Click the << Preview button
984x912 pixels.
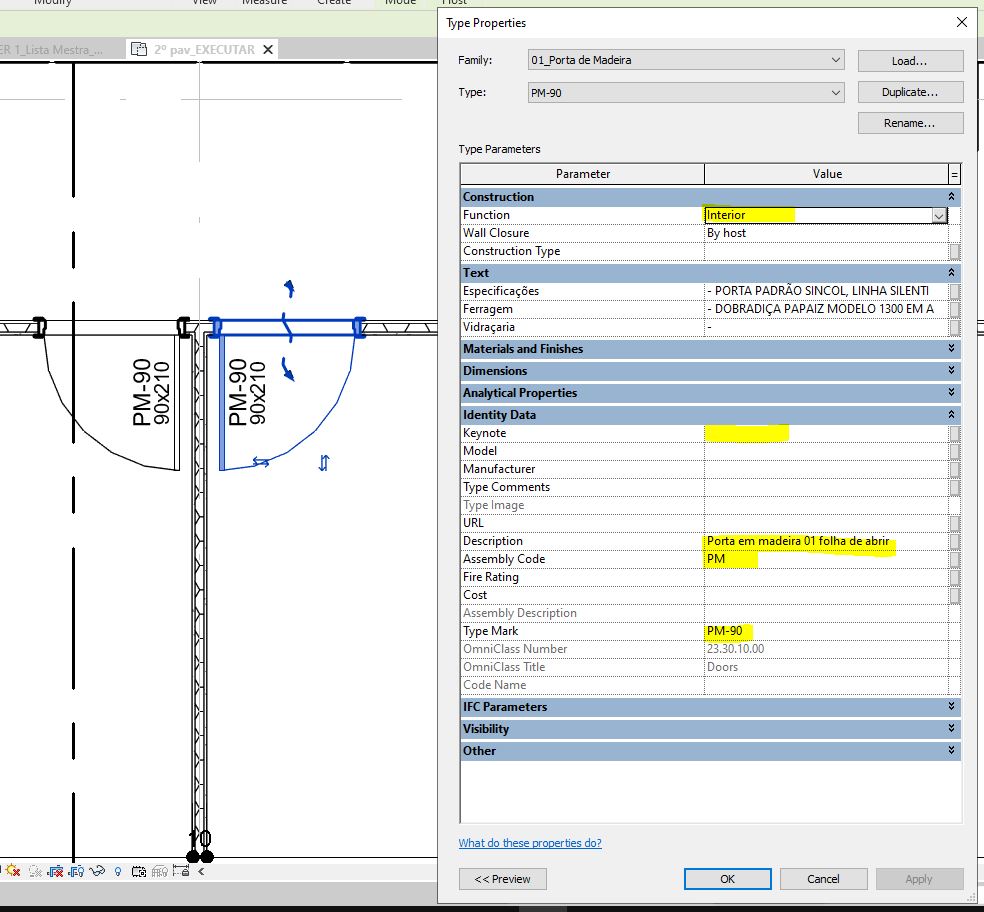coord(502,879)
